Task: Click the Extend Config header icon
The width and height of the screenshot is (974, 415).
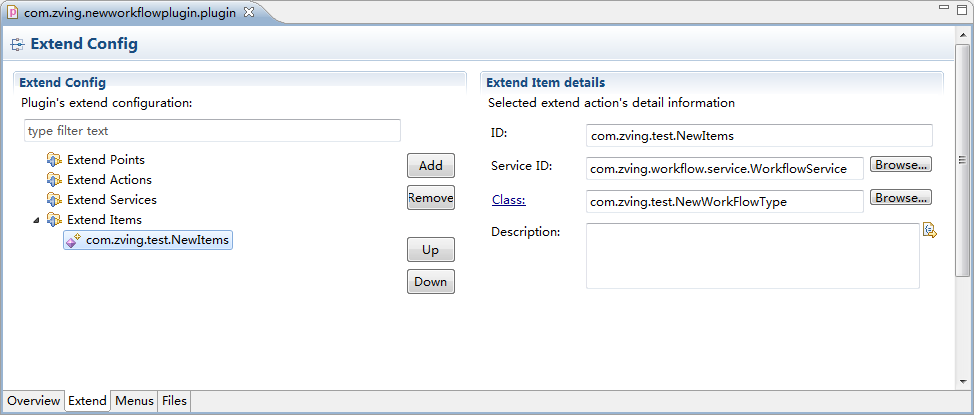Action: tap(17, 45)
